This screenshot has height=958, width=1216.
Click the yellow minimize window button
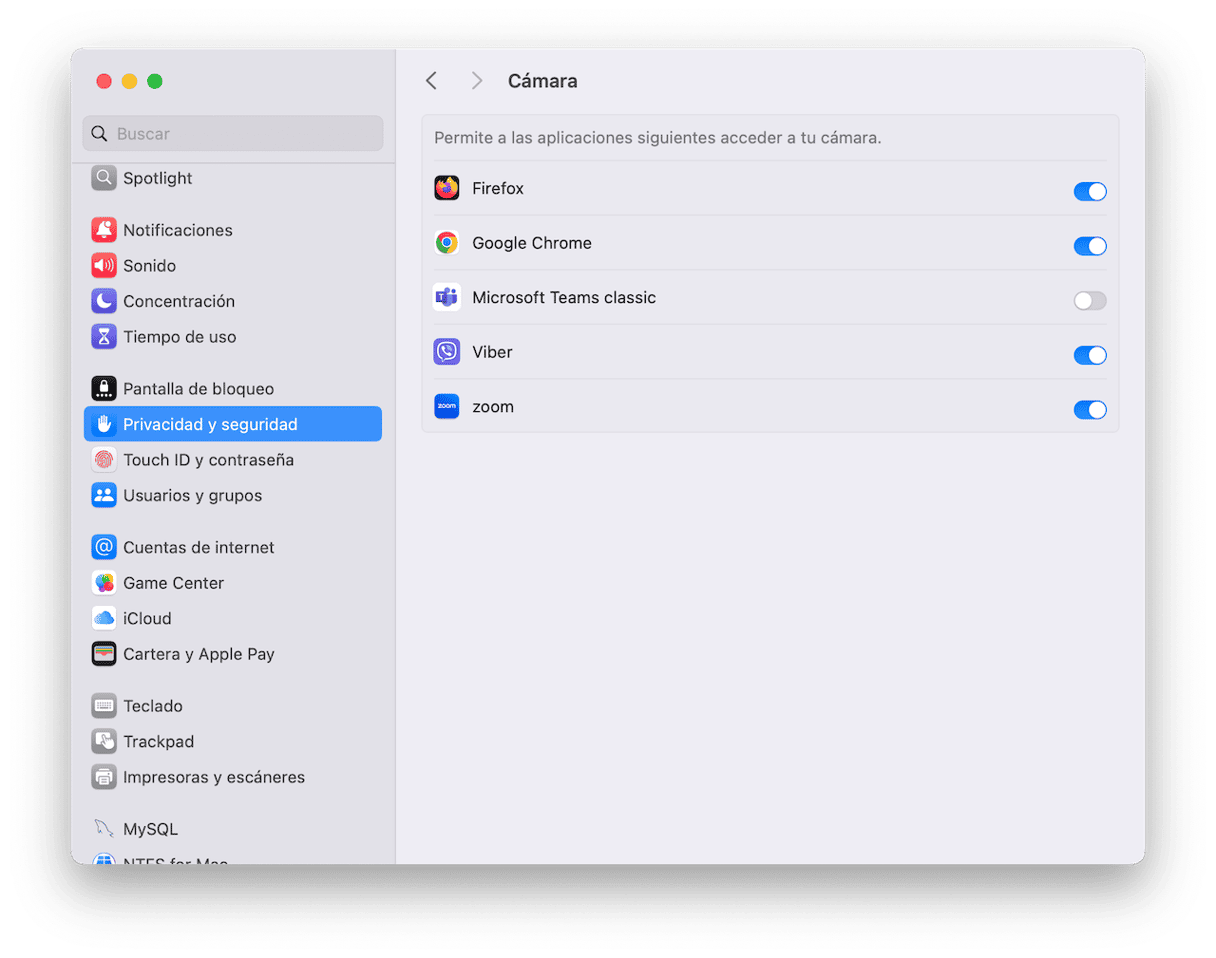pos(129,81)
